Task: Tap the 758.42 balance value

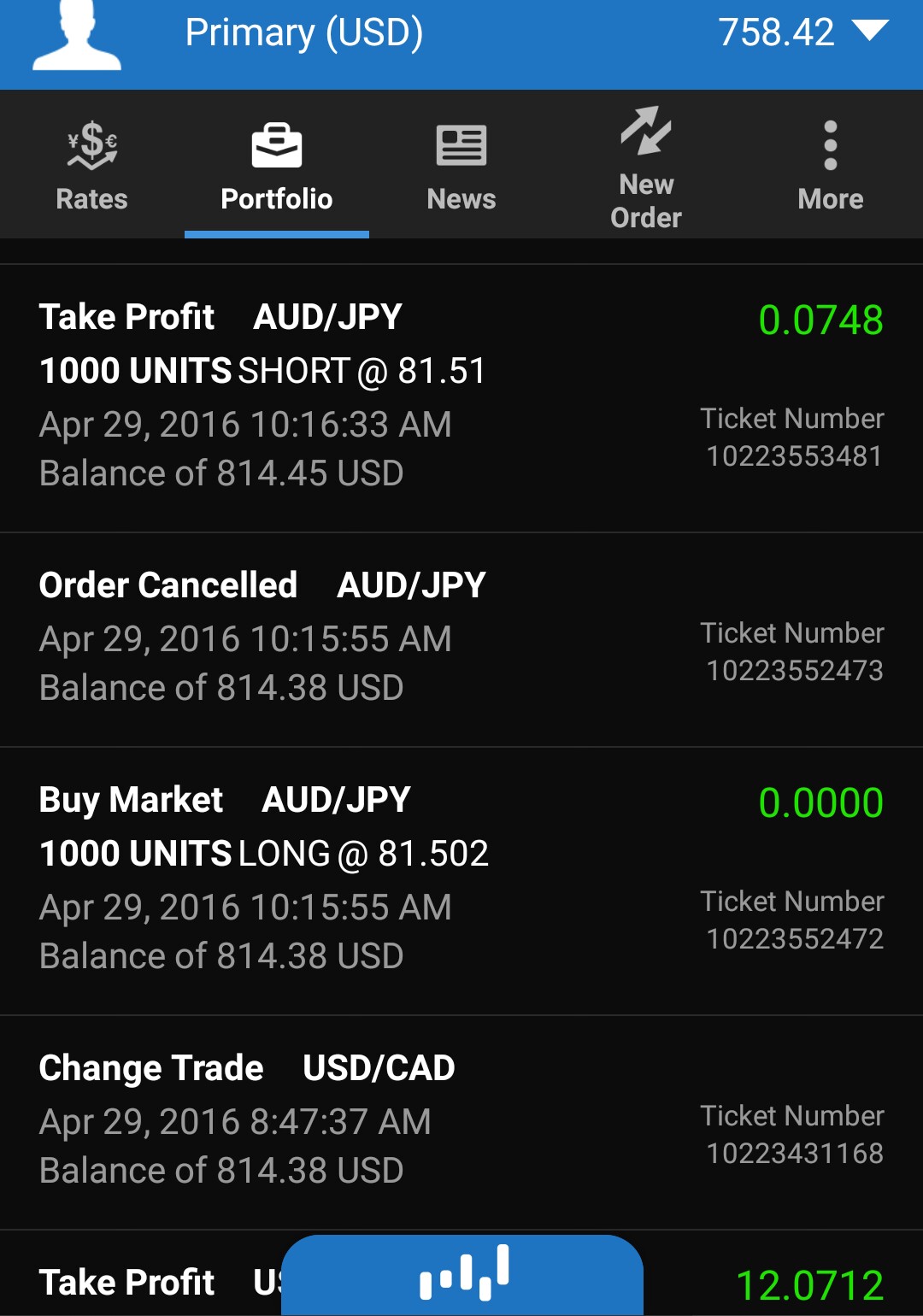Action: 776,33
